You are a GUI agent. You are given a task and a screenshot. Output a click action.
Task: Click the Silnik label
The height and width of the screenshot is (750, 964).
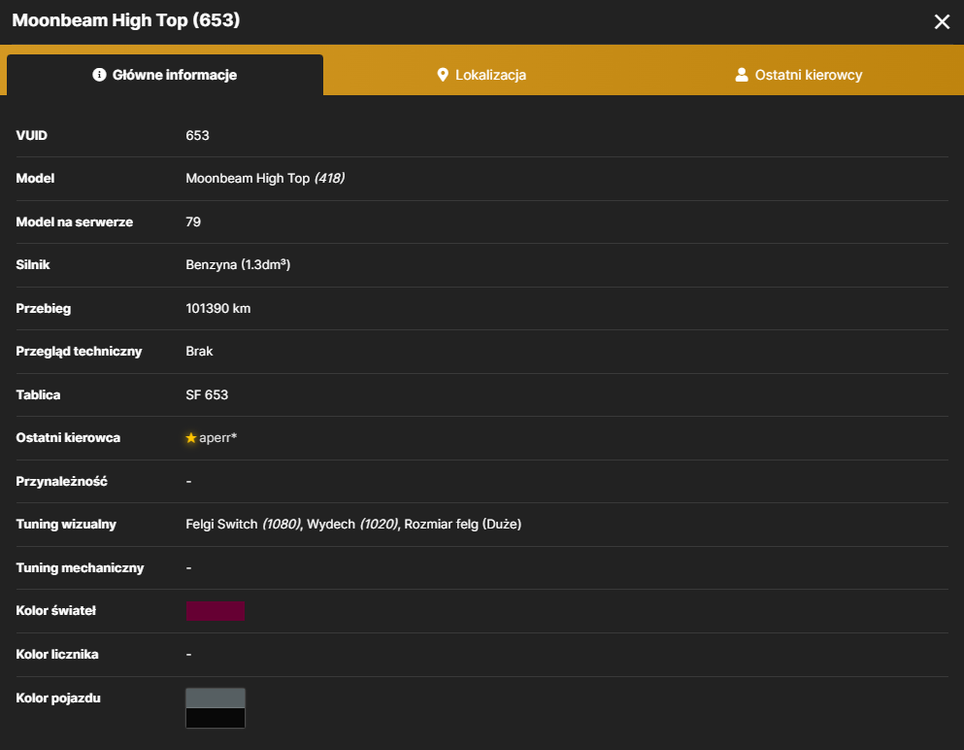[33, 265]
